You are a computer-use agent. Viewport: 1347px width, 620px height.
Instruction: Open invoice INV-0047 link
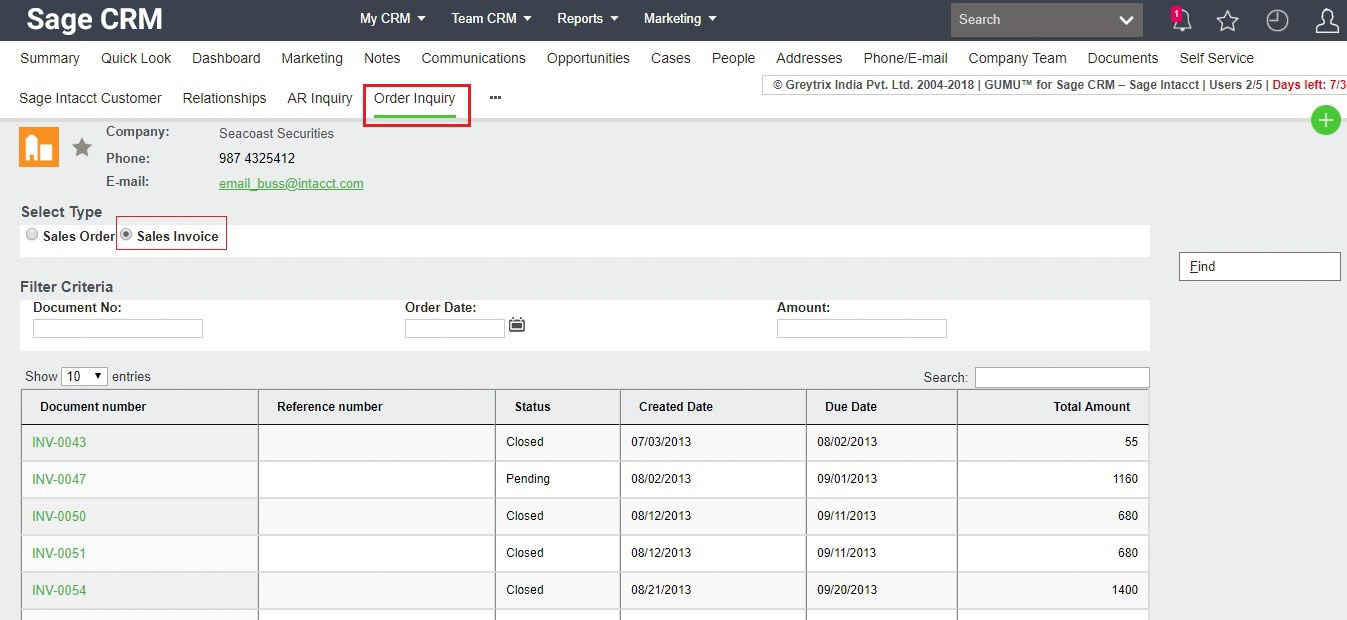click(x=59, y=479)
